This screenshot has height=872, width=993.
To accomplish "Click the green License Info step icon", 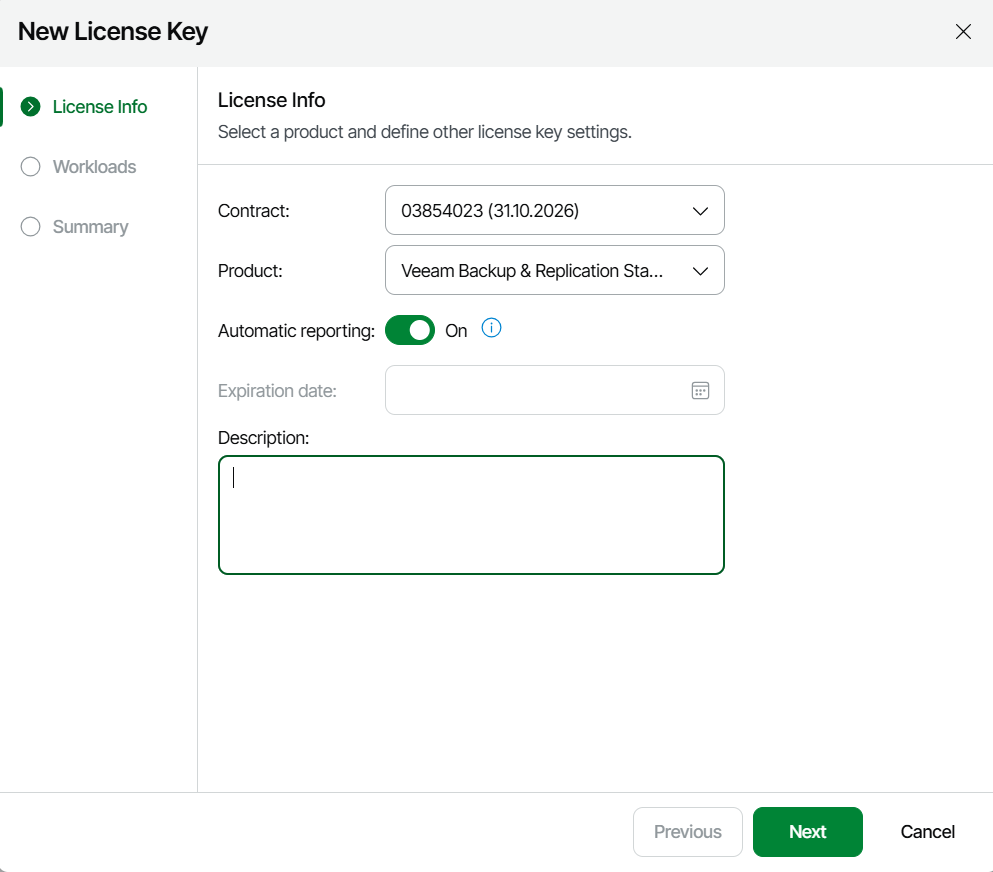I will pos(31,107).
